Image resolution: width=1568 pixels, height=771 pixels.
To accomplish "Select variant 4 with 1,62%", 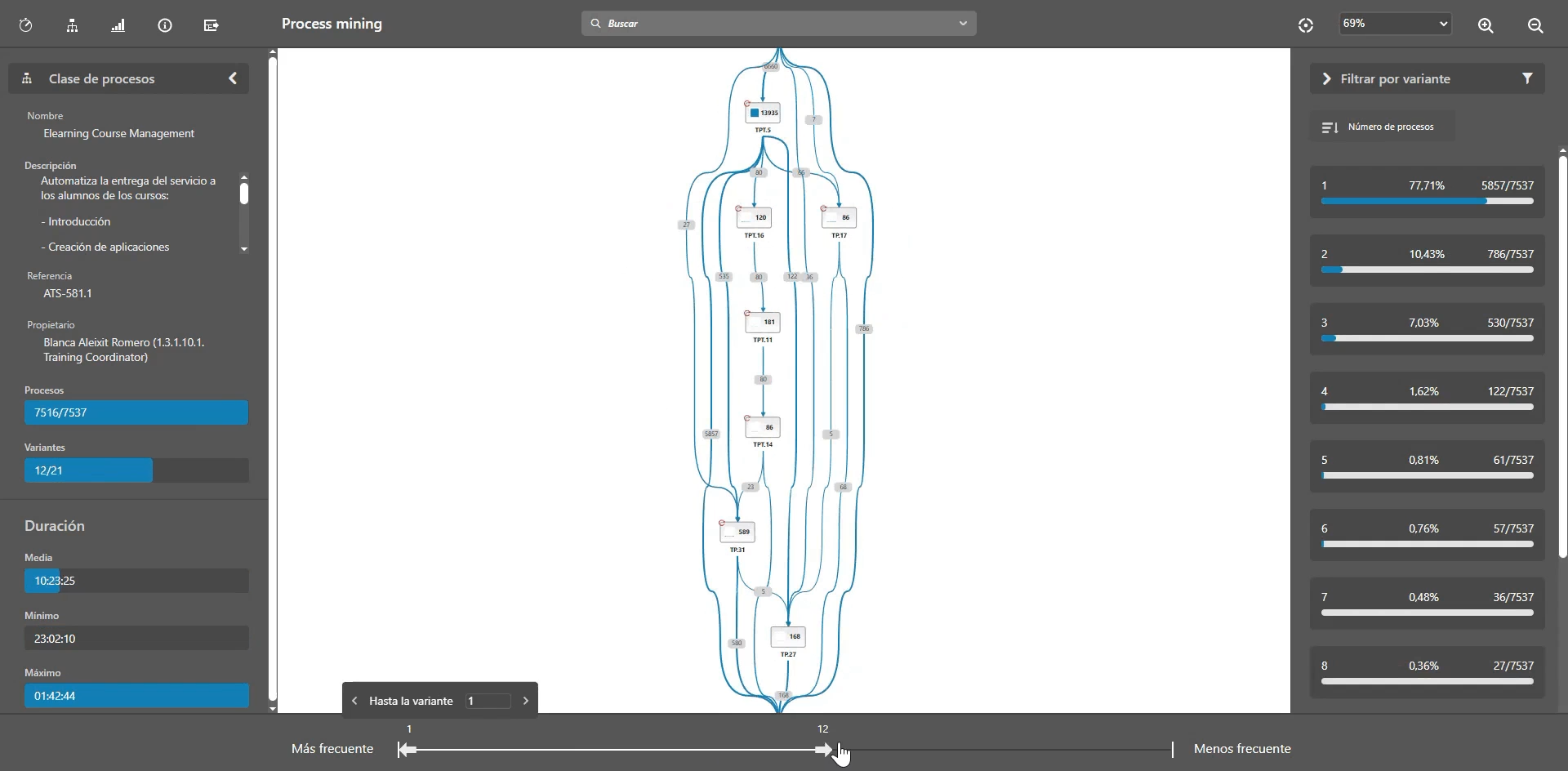I will click(x=1428, y=399).
